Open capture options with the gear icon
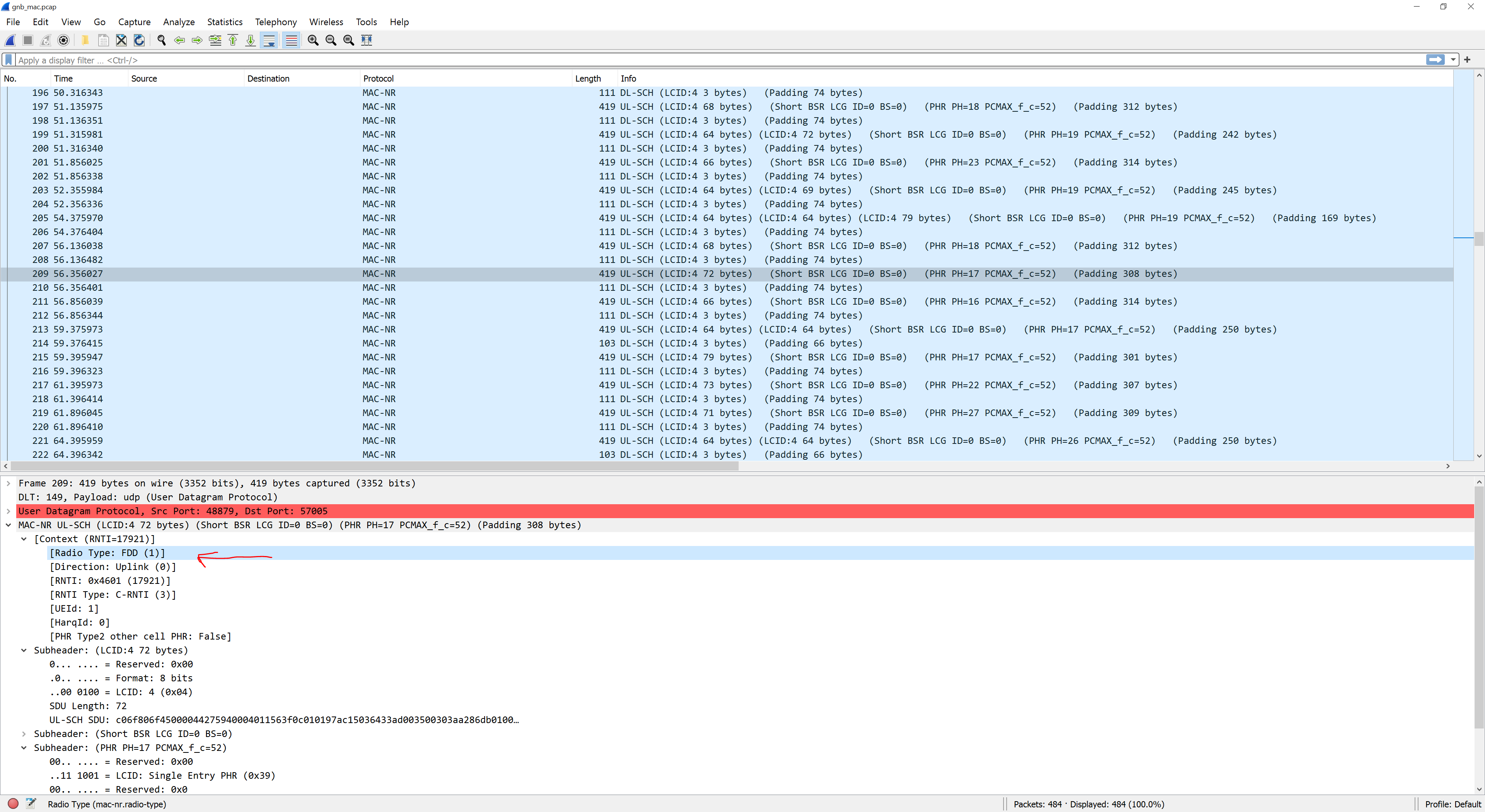Screen dimensions: 1485x812 63,40
